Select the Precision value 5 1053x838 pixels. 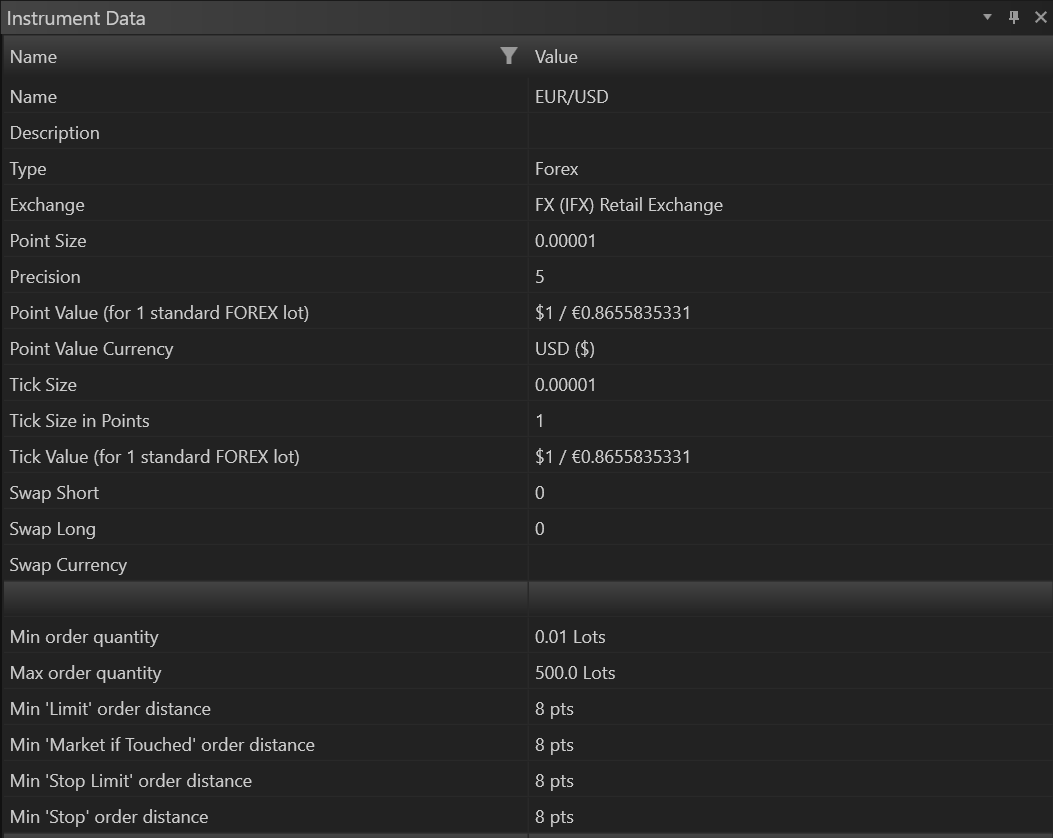click(540, 277)
